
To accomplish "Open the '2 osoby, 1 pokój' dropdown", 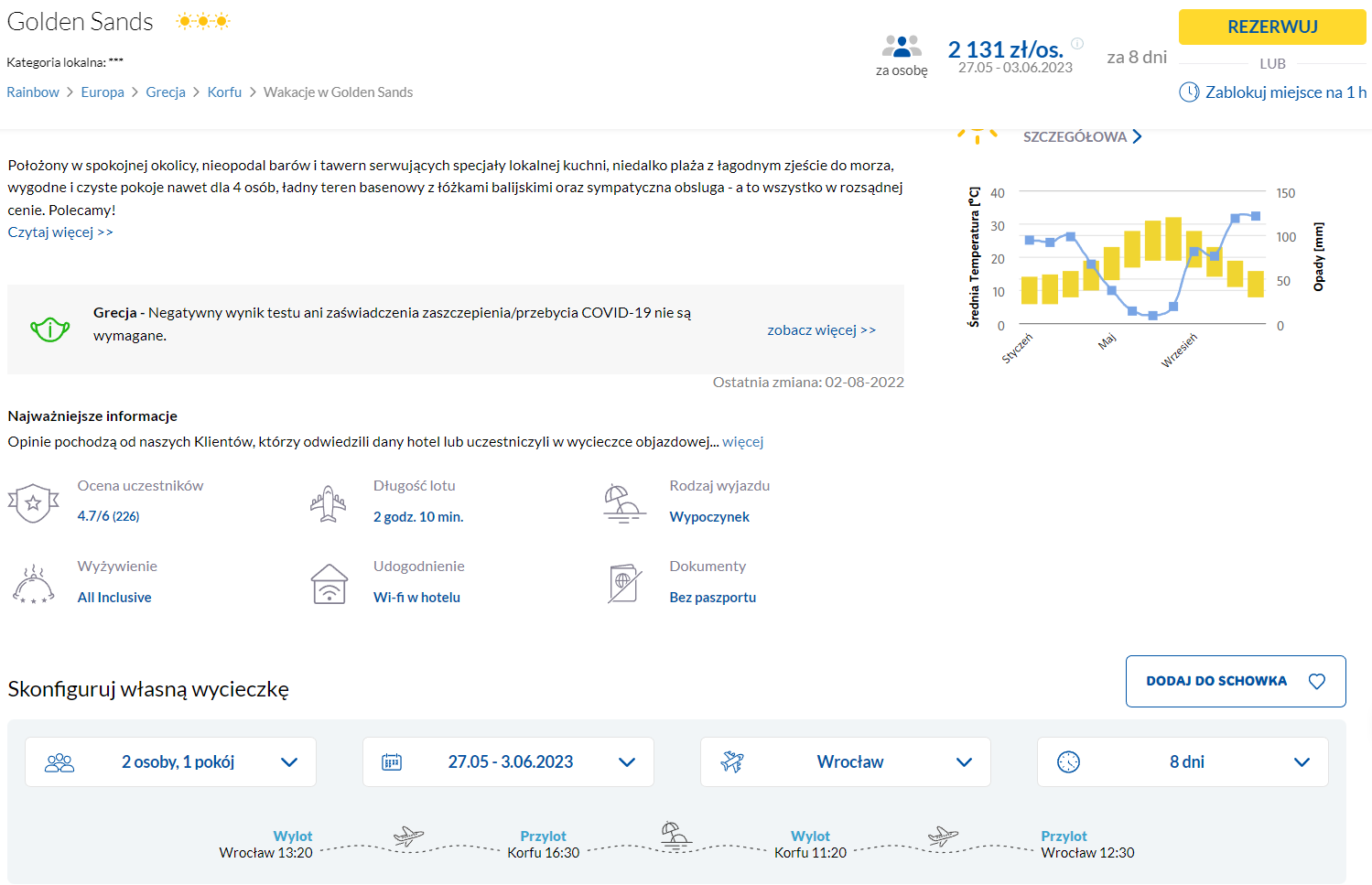I will tap(170, 761).
